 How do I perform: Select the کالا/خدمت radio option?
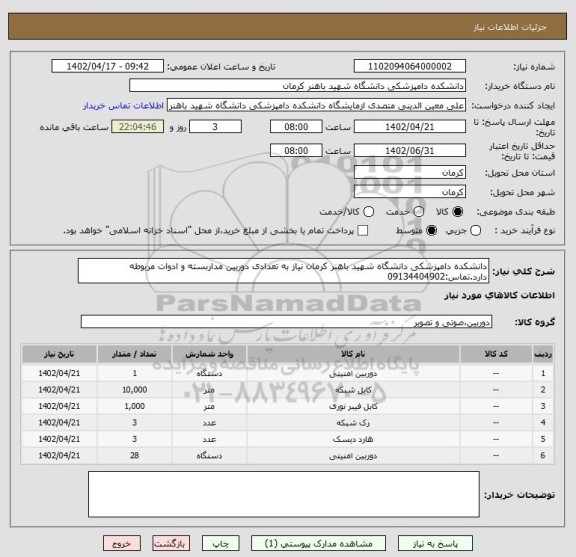point(368,212)
